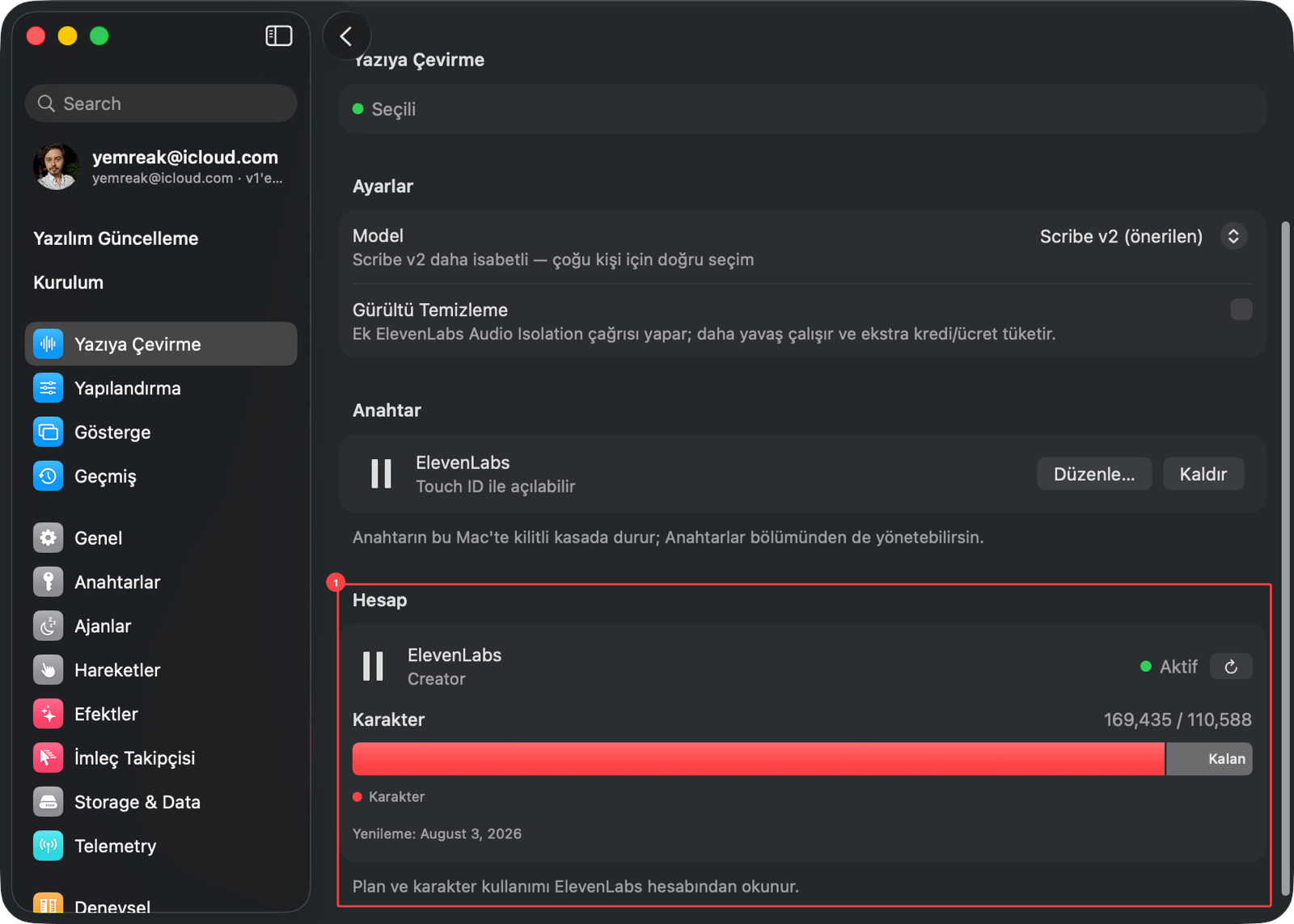Enable the Gürültü Temizleme checkbox
Image resolution: width=1294 pixels, height=924 pixels.
pos(1241,310)
